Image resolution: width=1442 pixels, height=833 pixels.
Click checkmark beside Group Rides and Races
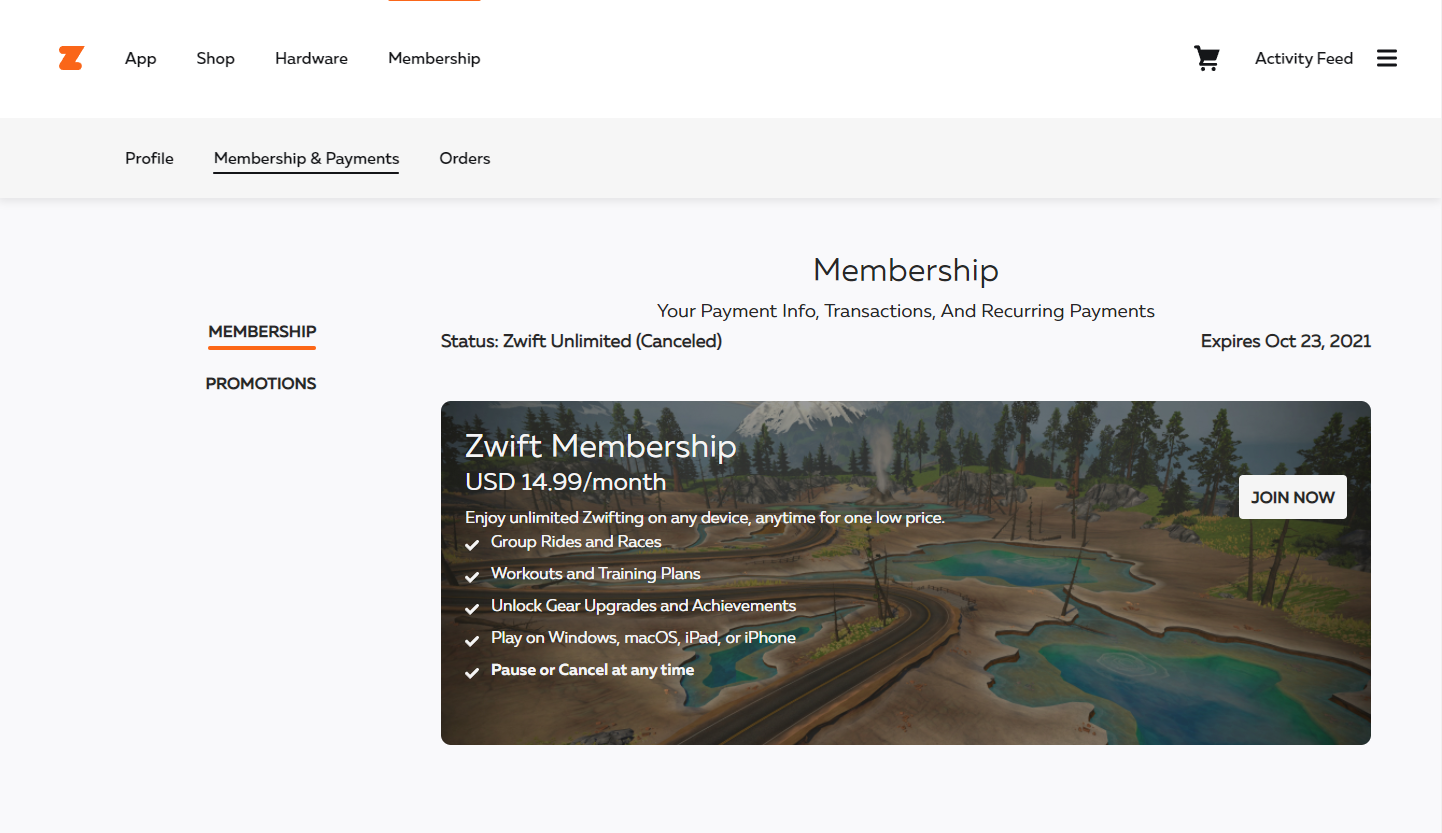coord(472,545)
